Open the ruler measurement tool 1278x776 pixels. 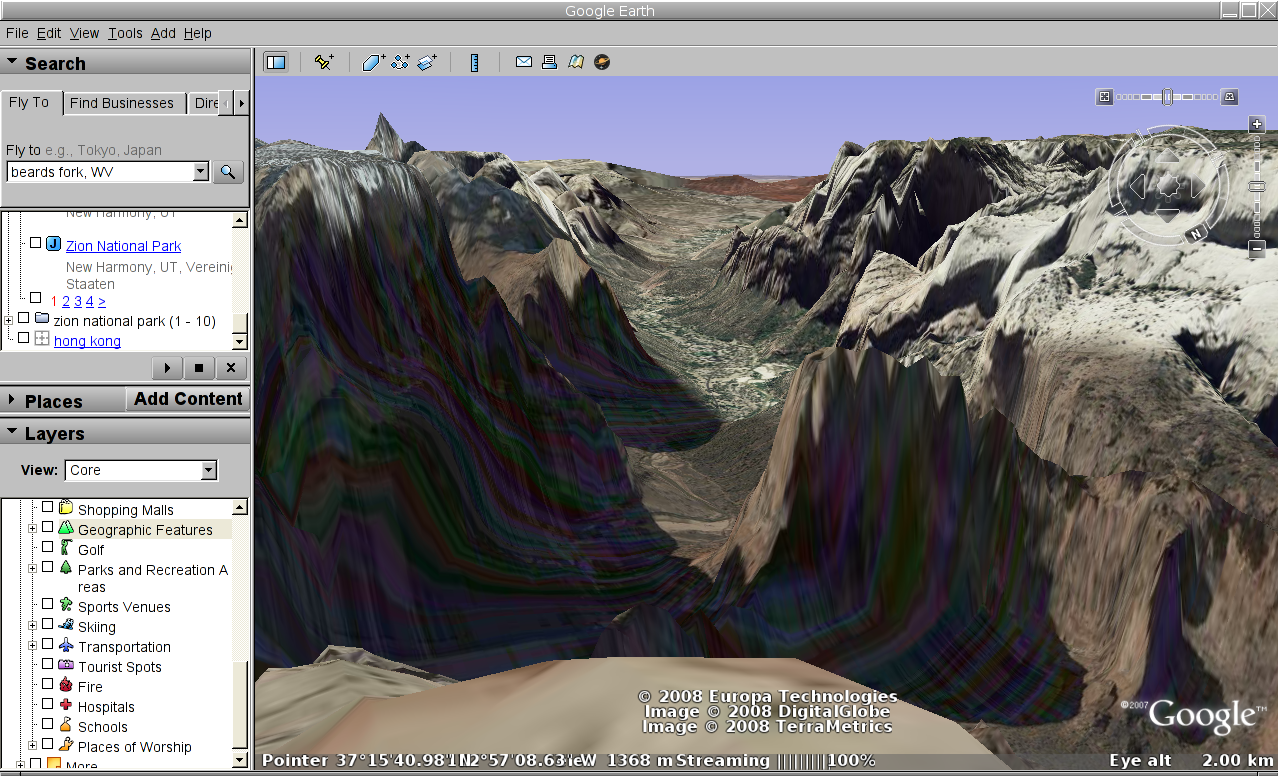point(475,62)
